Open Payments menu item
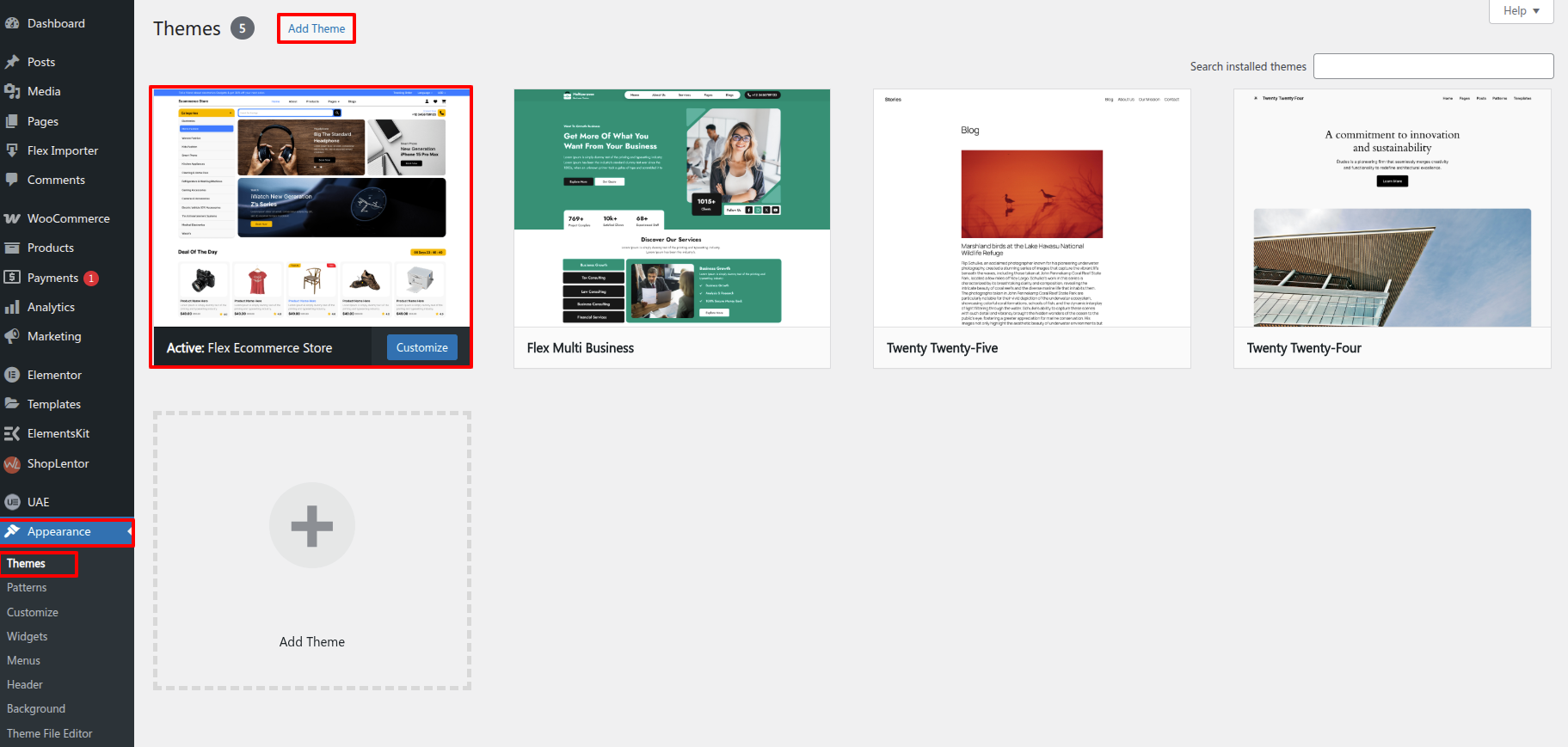 [52, 278]
